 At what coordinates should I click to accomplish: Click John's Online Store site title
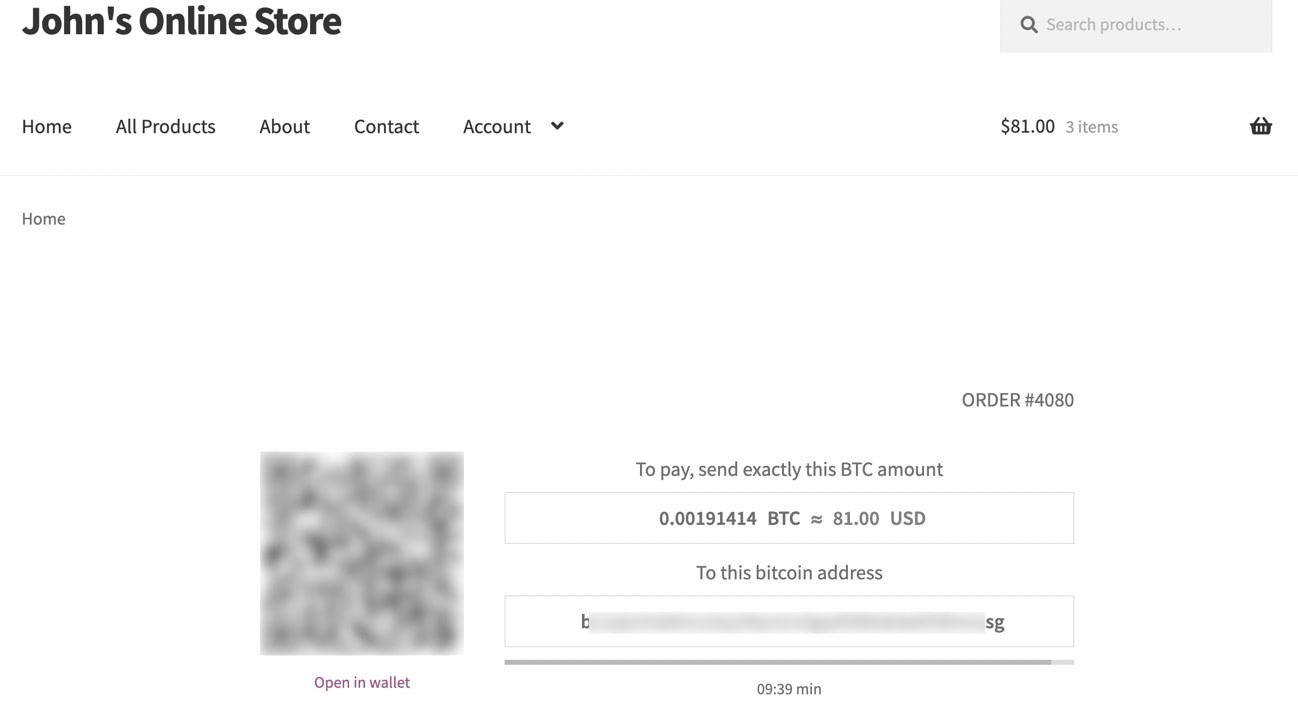point(181,21)
